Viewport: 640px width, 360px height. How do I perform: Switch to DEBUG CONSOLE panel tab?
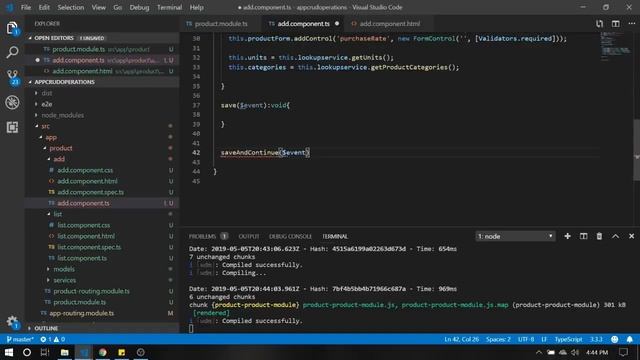coord(290,236)
